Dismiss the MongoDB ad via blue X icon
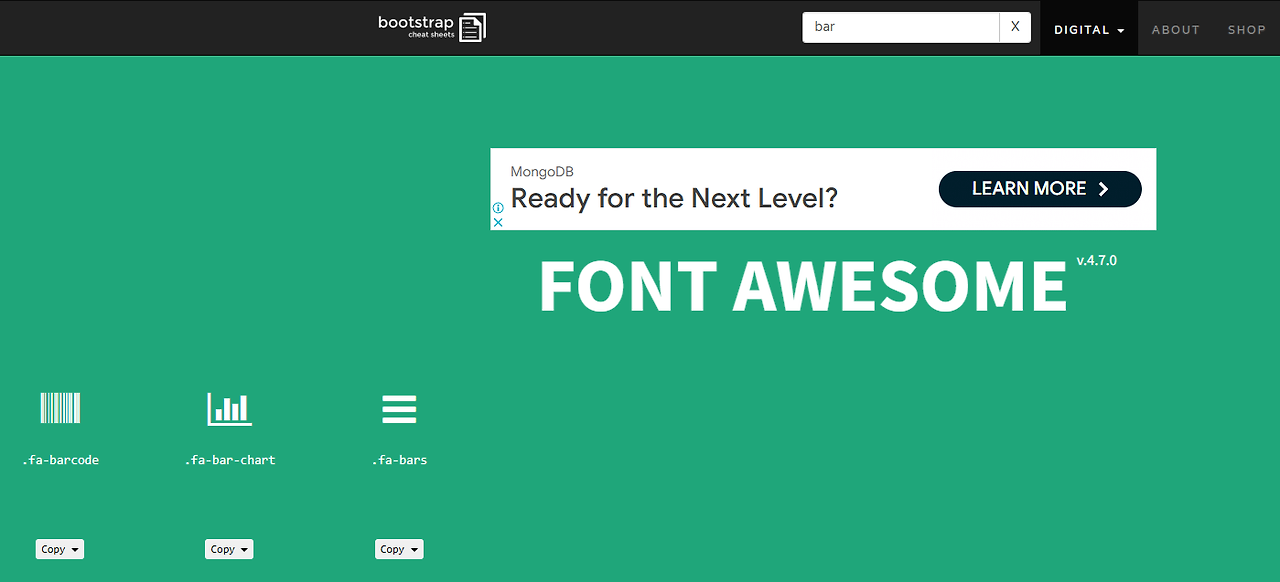 tap(497, 222)
